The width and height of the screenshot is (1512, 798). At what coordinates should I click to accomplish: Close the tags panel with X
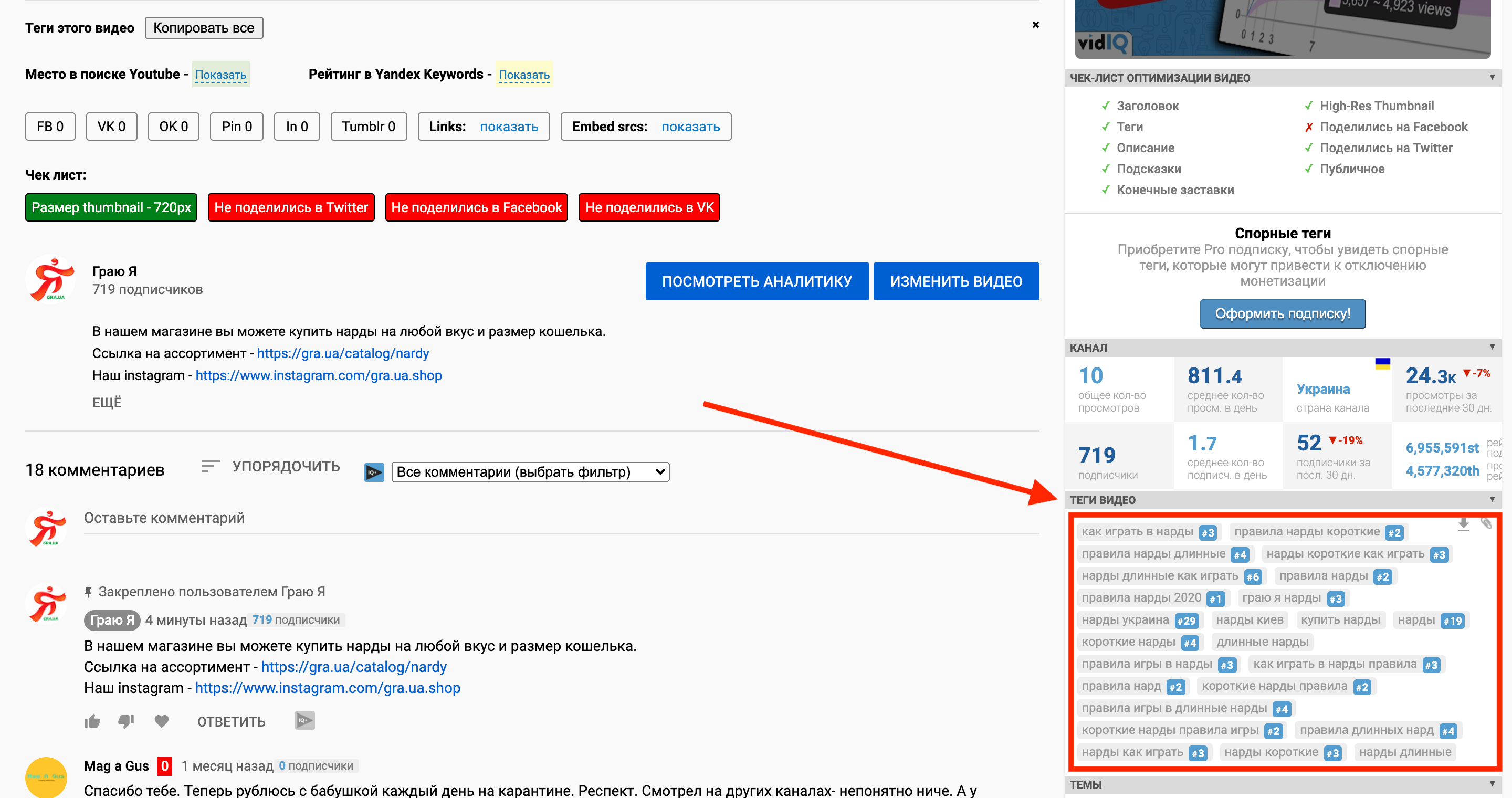[x=1035, y=25]
